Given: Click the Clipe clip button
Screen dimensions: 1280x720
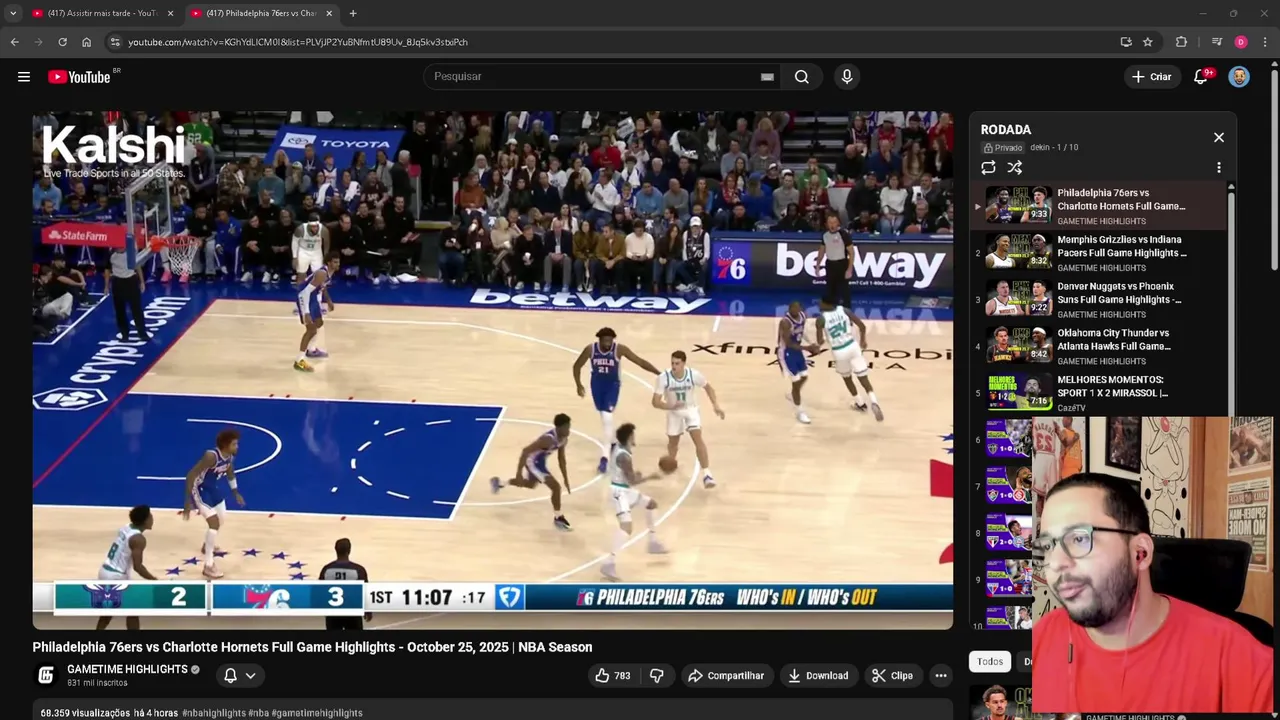Looking at the screenshot, I should (892, 676).
